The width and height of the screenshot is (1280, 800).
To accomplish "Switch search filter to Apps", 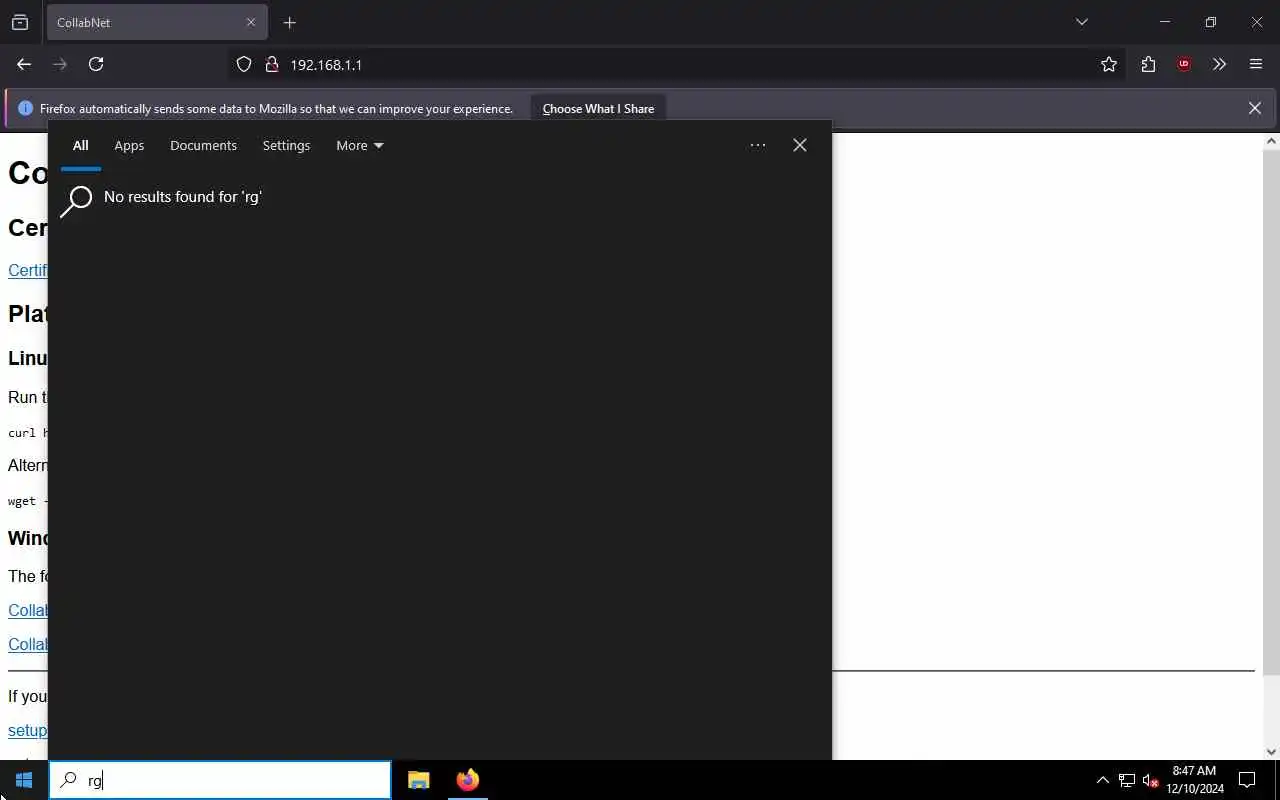I will coord(129,145).
